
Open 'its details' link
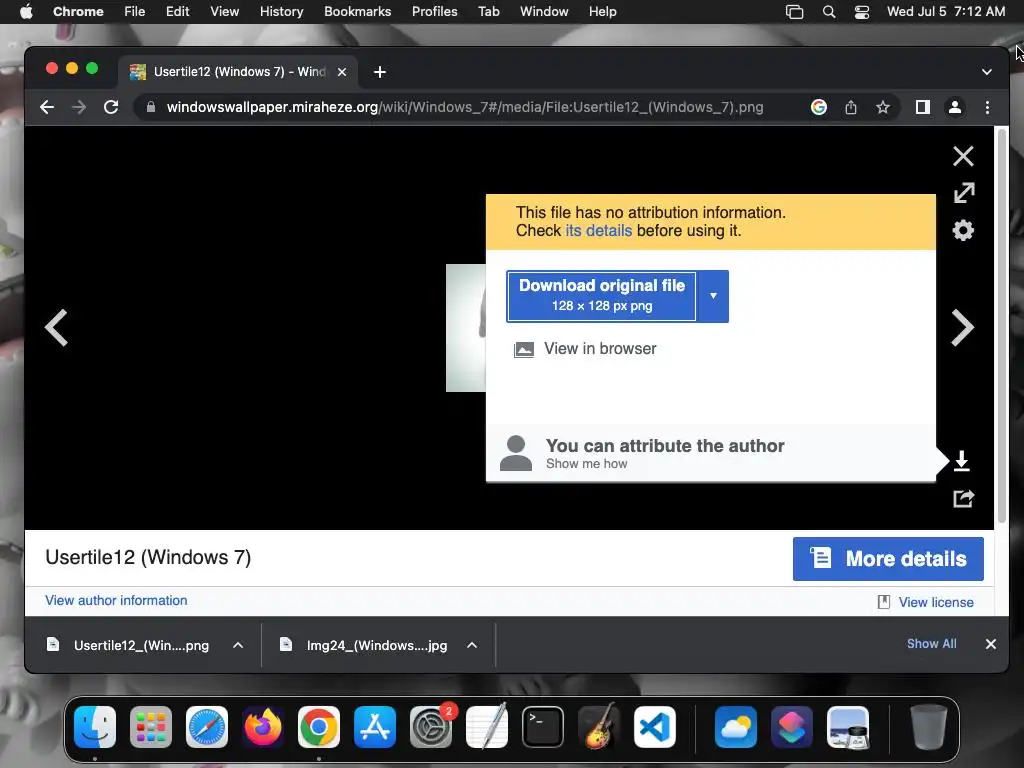(598, 231)
